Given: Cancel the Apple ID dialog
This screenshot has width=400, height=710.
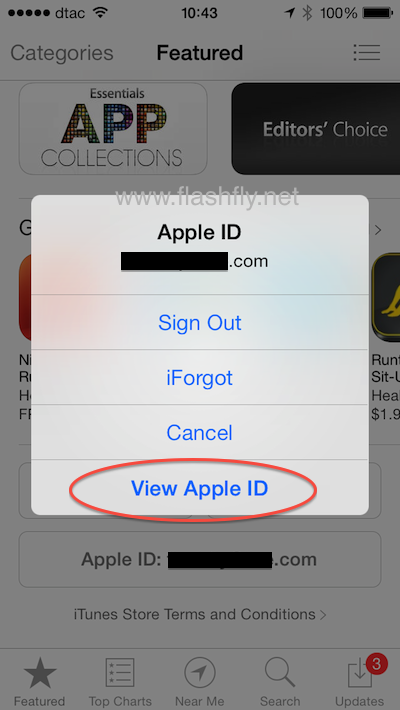Looking at the screenshot, I should (200, 432).
